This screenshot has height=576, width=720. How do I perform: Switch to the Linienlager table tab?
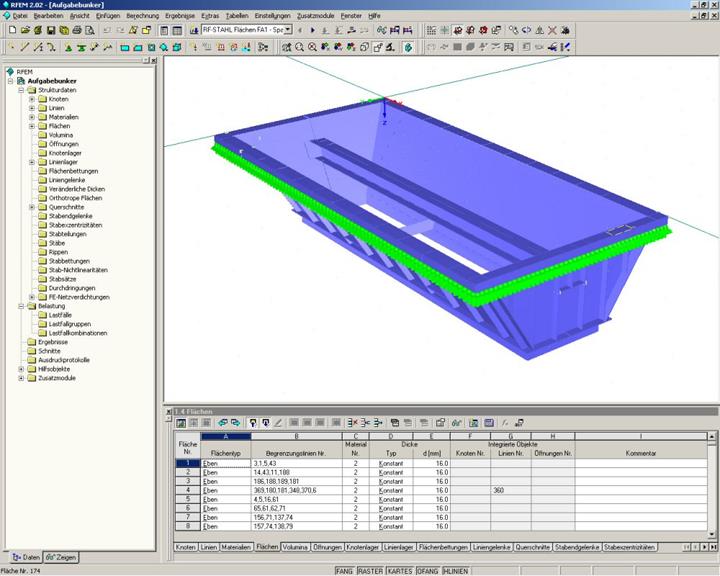(x=399, y=547)
